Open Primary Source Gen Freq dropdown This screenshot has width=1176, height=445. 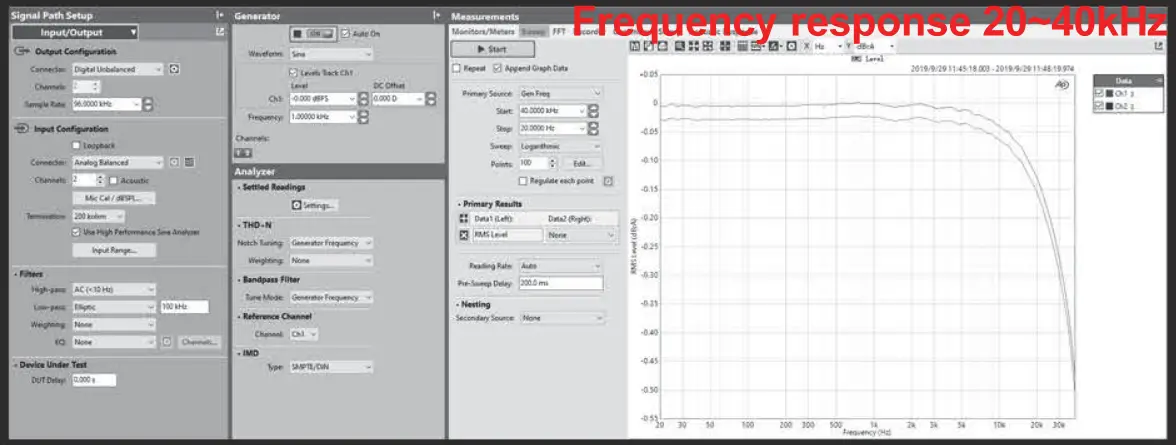(x=560, y=93)
